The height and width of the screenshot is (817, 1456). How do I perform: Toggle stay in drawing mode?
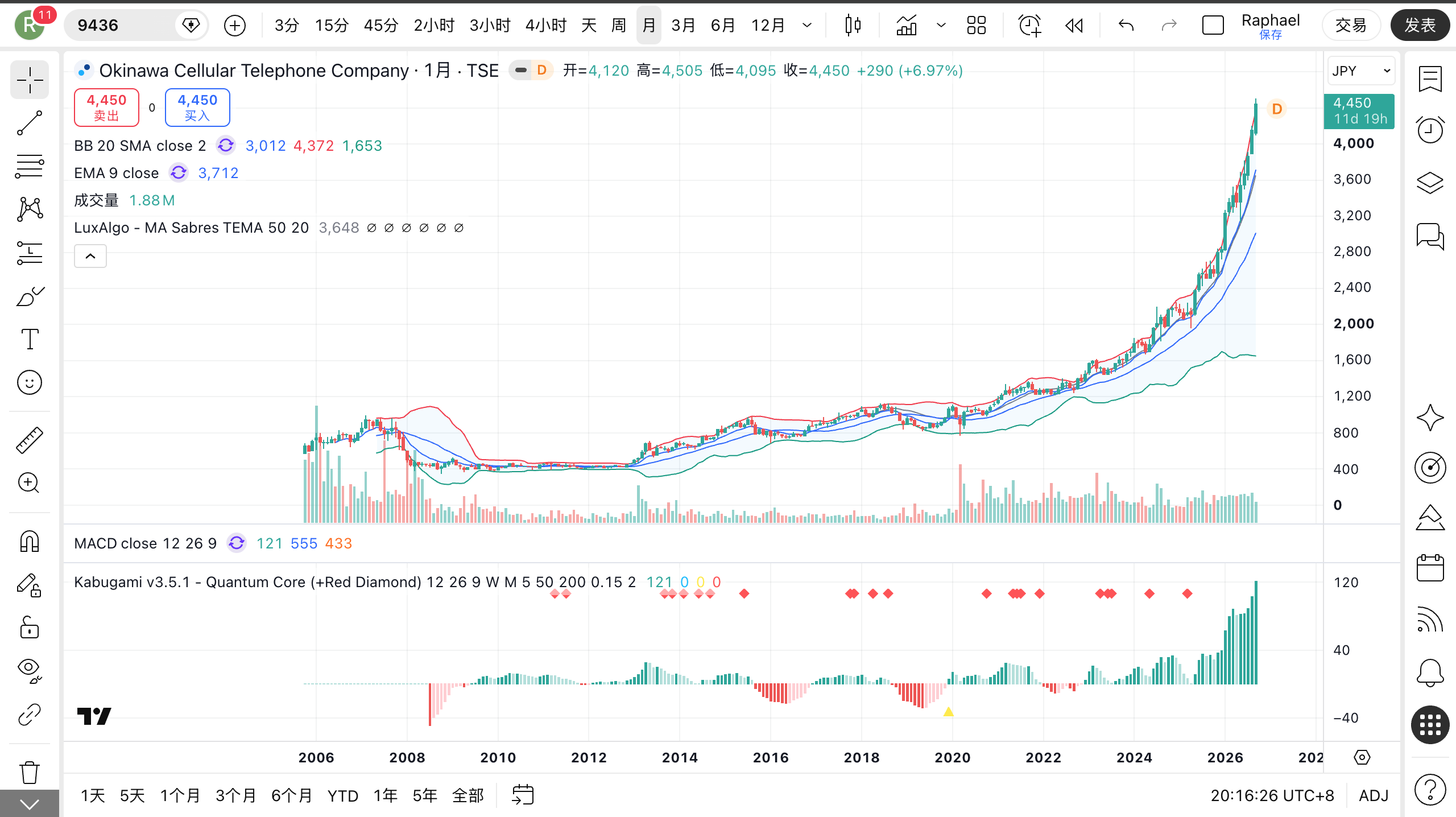pos(30,585)
